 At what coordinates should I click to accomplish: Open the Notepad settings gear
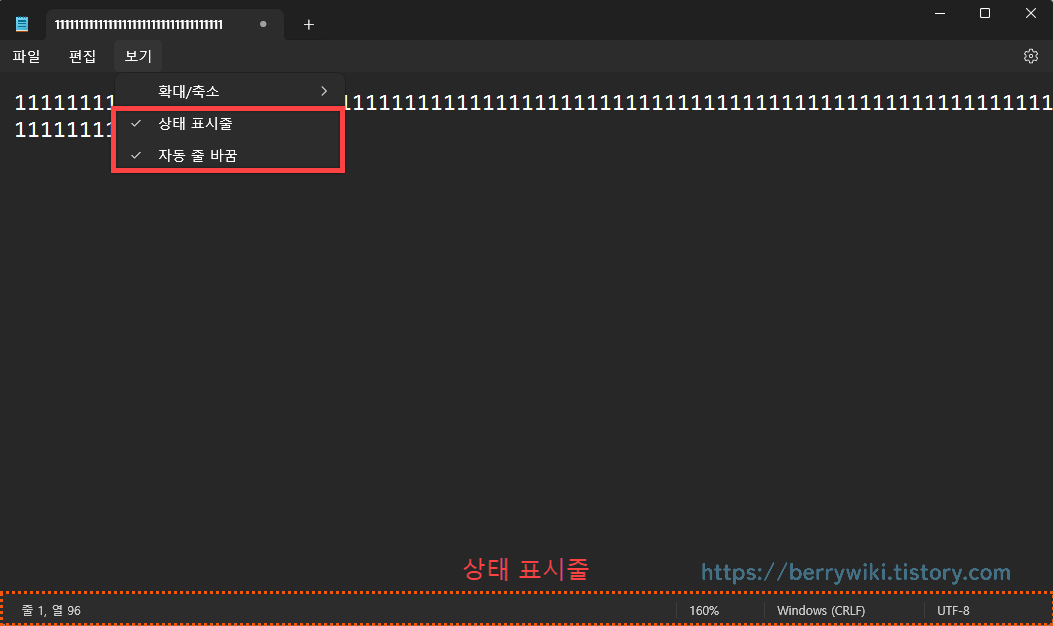click(1031, 56)
